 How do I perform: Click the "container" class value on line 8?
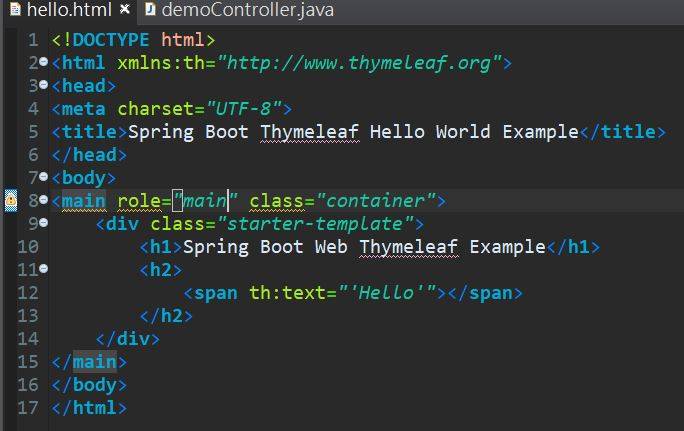376,201
